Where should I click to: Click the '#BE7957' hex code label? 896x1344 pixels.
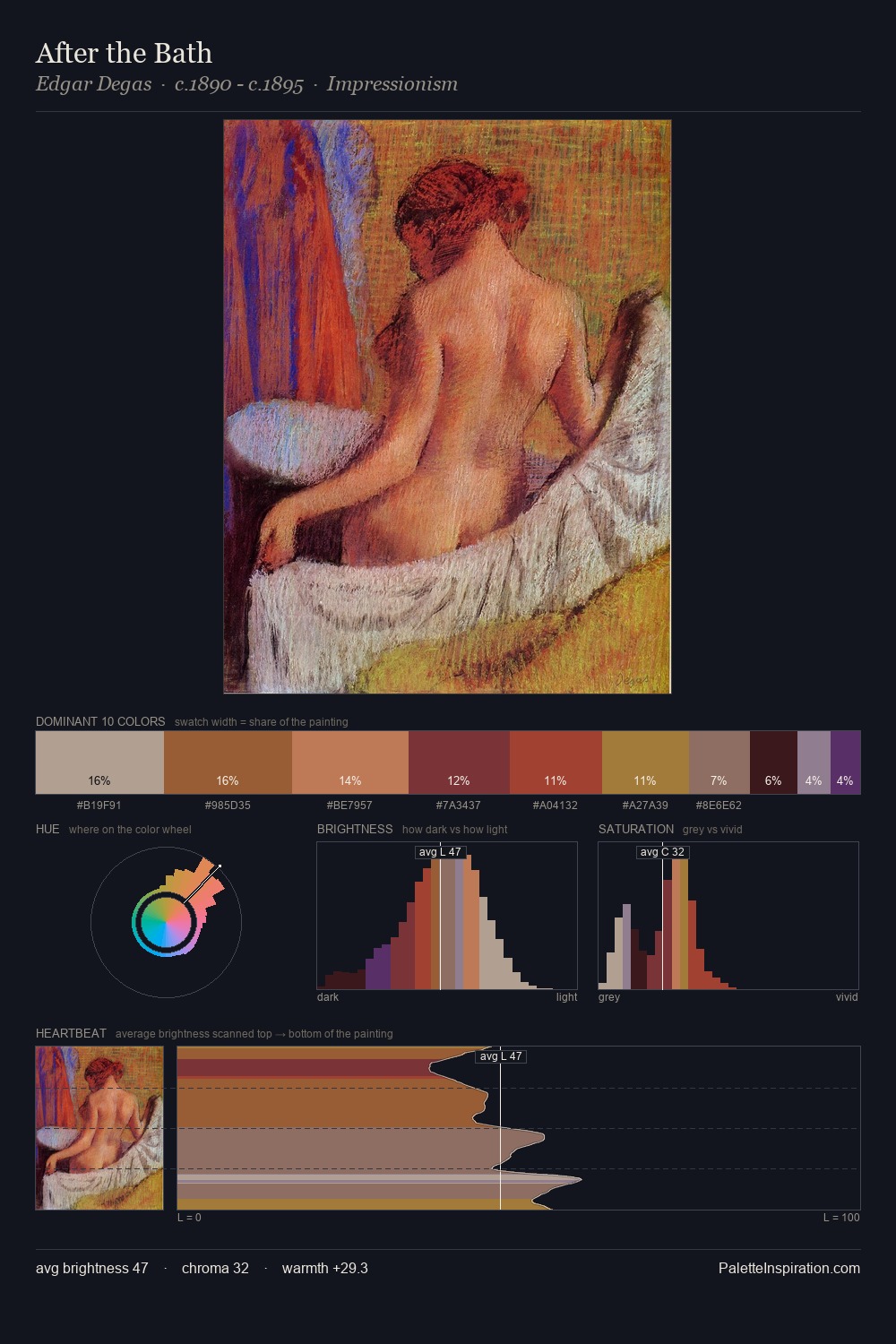349,806
